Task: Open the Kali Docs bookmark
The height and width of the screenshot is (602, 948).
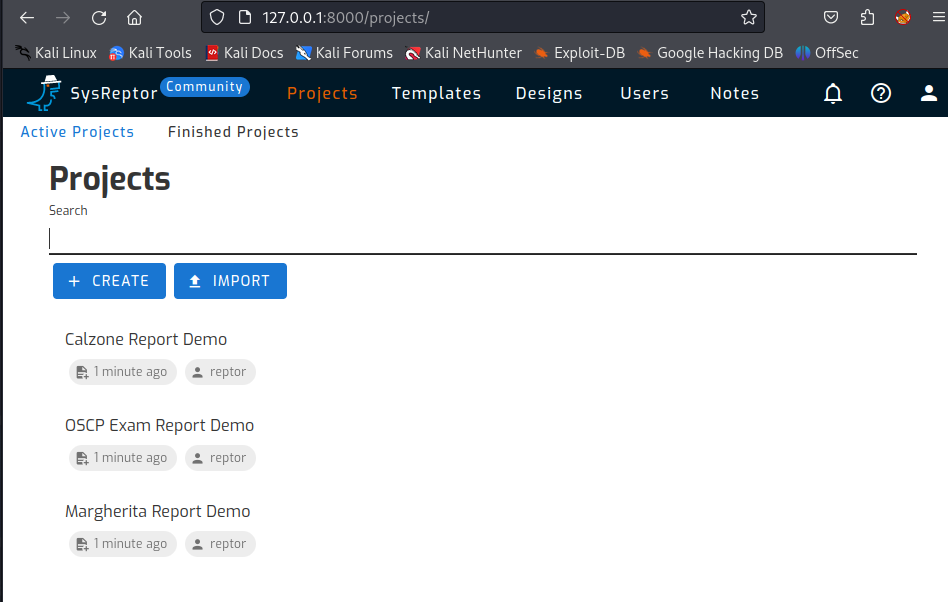Action: 244,52
